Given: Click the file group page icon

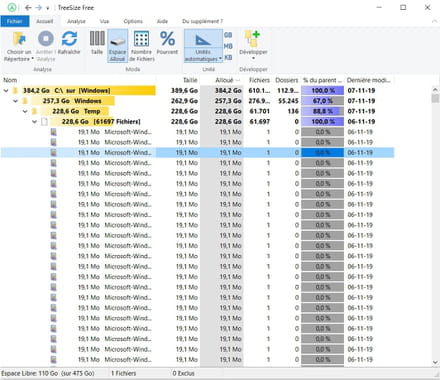Looking at the screenshot, I should click(x=44, y=122).
